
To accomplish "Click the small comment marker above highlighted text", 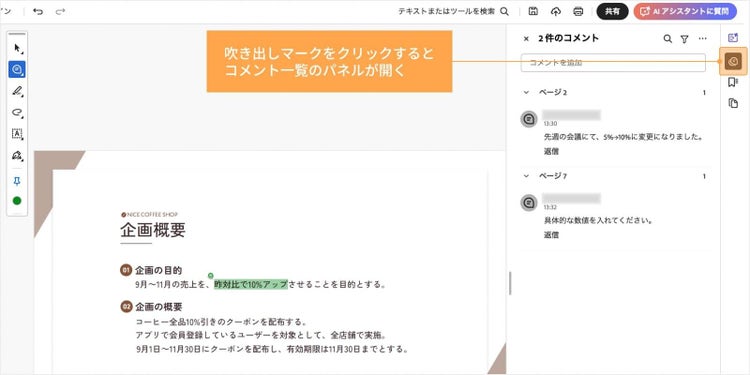I will coord(211,275).
